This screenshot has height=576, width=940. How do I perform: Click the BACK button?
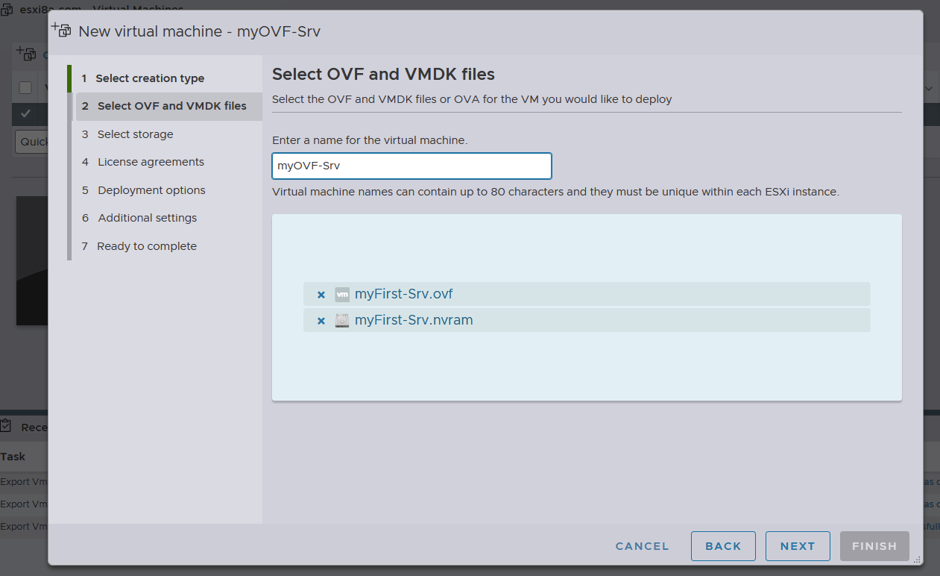[x=723, y=546]
